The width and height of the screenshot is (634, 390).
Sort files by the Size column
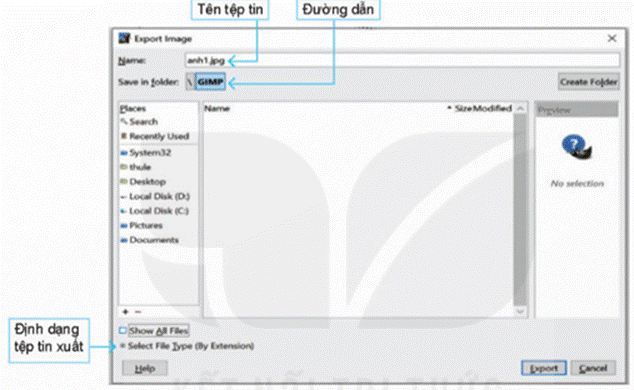click(x=463, y=108)
